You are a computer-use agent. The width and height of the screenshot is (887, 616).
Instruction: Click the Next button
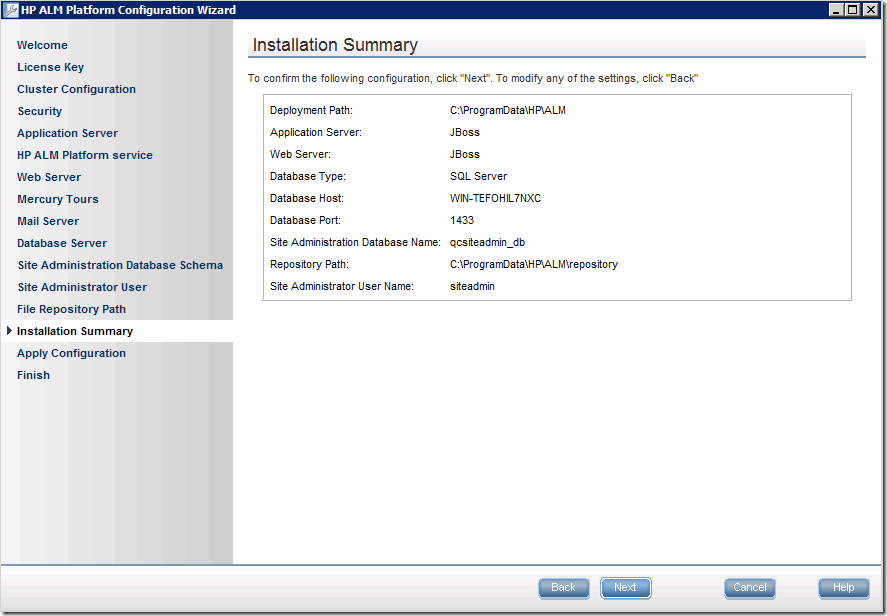pyautogui.click(x=625, y=588)
